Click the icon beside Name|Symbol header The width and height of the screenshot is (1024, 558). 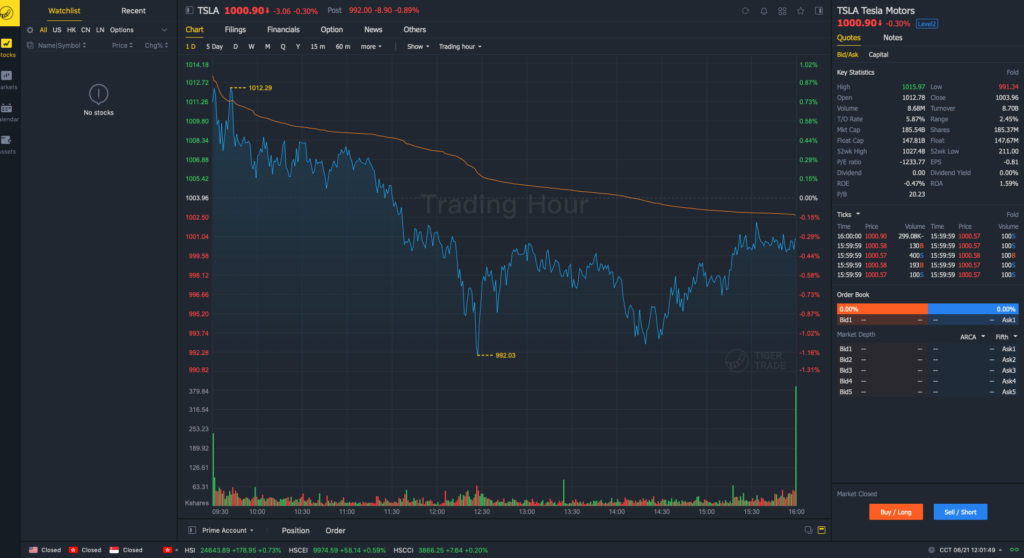(x=30, y=46)
